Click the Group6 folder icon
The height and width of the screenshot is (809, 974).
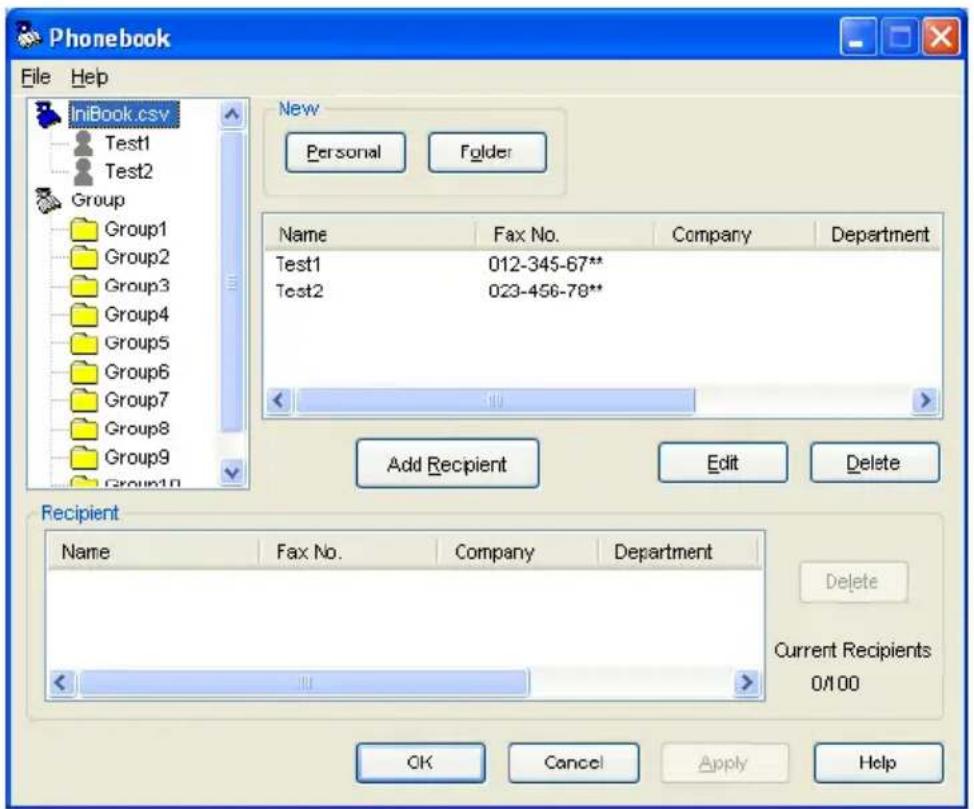84,372
